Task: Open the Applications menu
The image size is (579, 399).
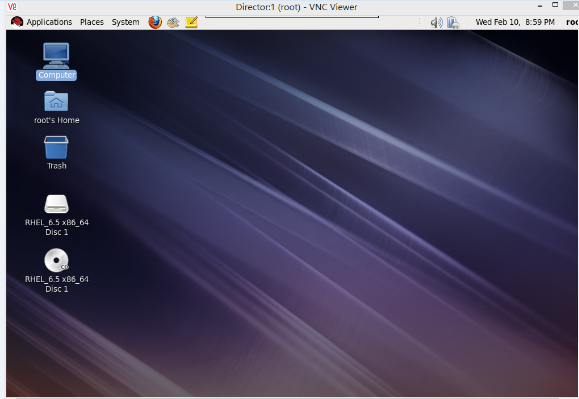Action: (x=49, y=22)
